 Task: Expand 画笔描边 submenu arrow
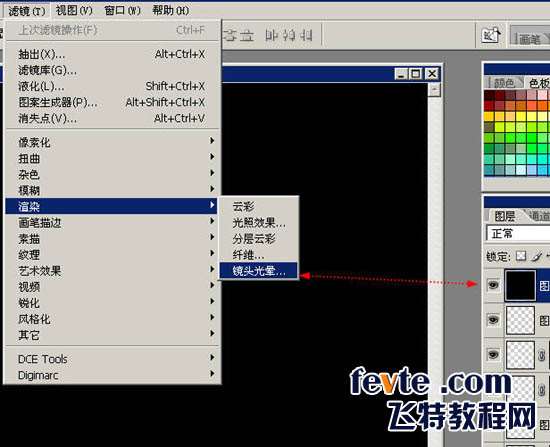[212, 221]
